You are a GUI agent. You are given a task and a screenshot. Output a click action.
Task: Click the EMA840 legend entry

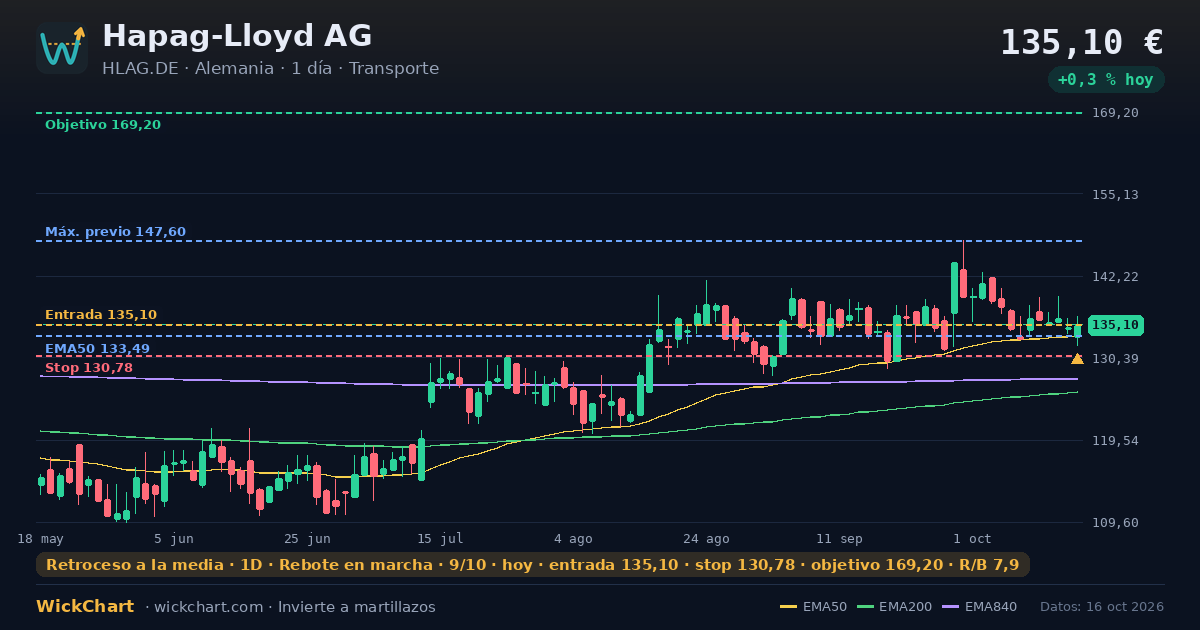(979, 607)
